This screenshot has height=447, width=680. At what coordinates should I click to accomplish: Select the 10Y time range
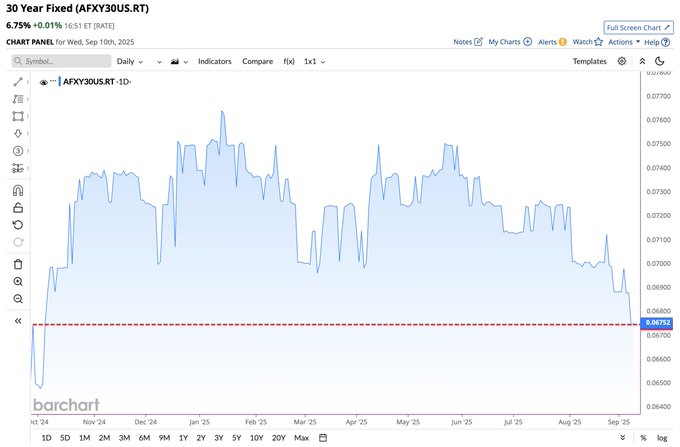tap(257, 438)
